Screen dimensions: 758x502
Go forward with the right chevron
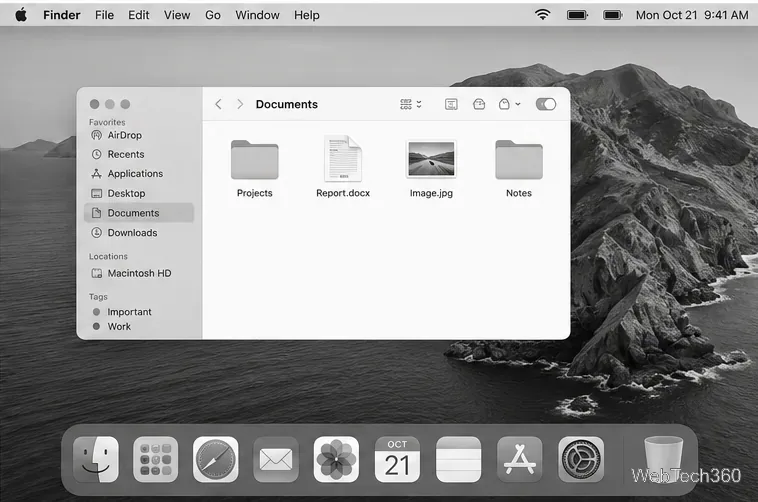240,104
